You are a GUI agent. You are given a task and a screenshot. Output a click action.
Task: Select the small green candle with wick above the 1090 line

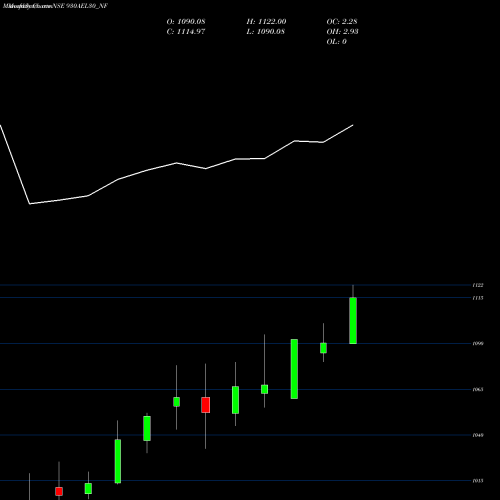(323, 348)
